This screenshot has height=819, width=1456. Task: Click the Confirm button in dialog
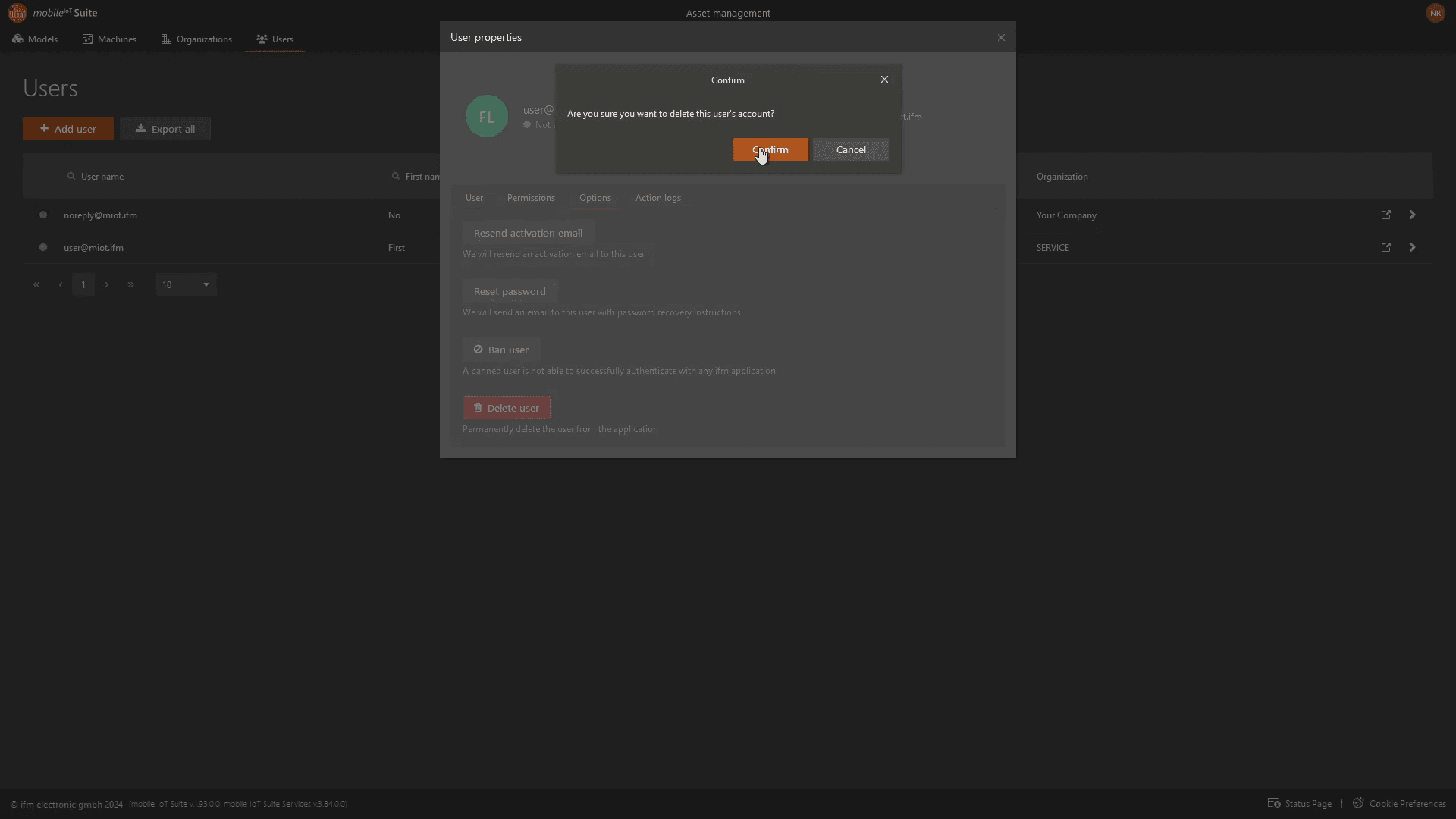770,149
